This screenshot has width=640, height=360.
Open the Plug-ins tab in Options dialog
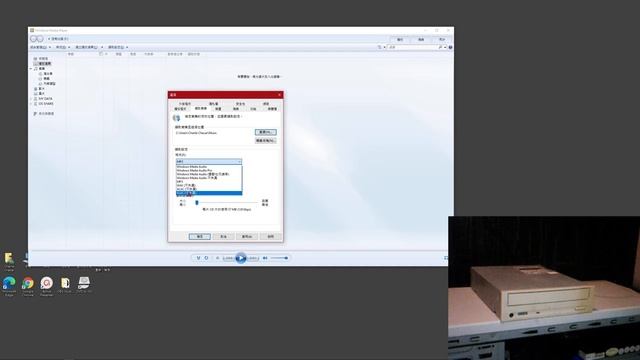point(185,104)
